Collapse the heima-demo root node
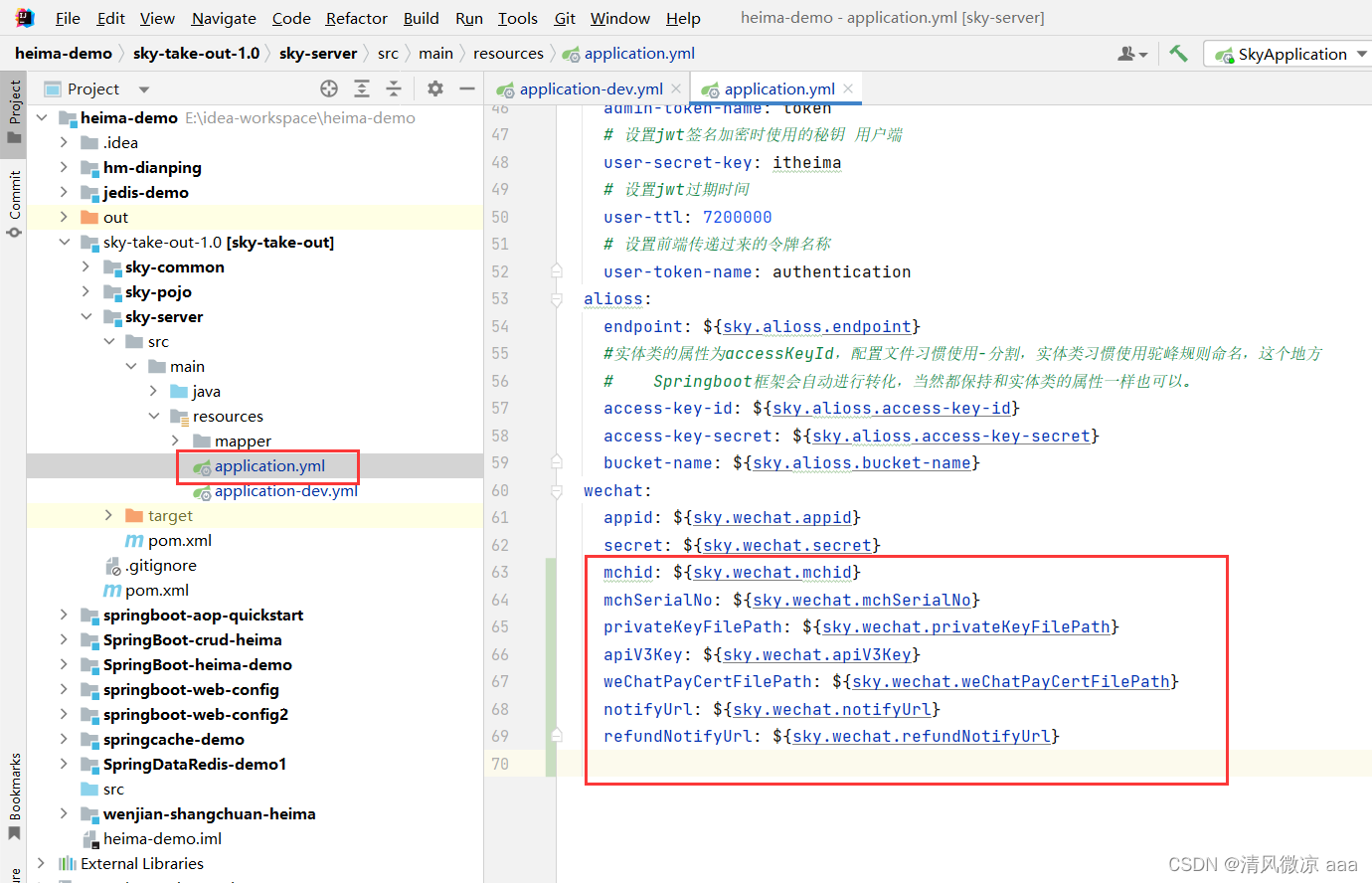1372x883 pixels. (x=42, y=117)
